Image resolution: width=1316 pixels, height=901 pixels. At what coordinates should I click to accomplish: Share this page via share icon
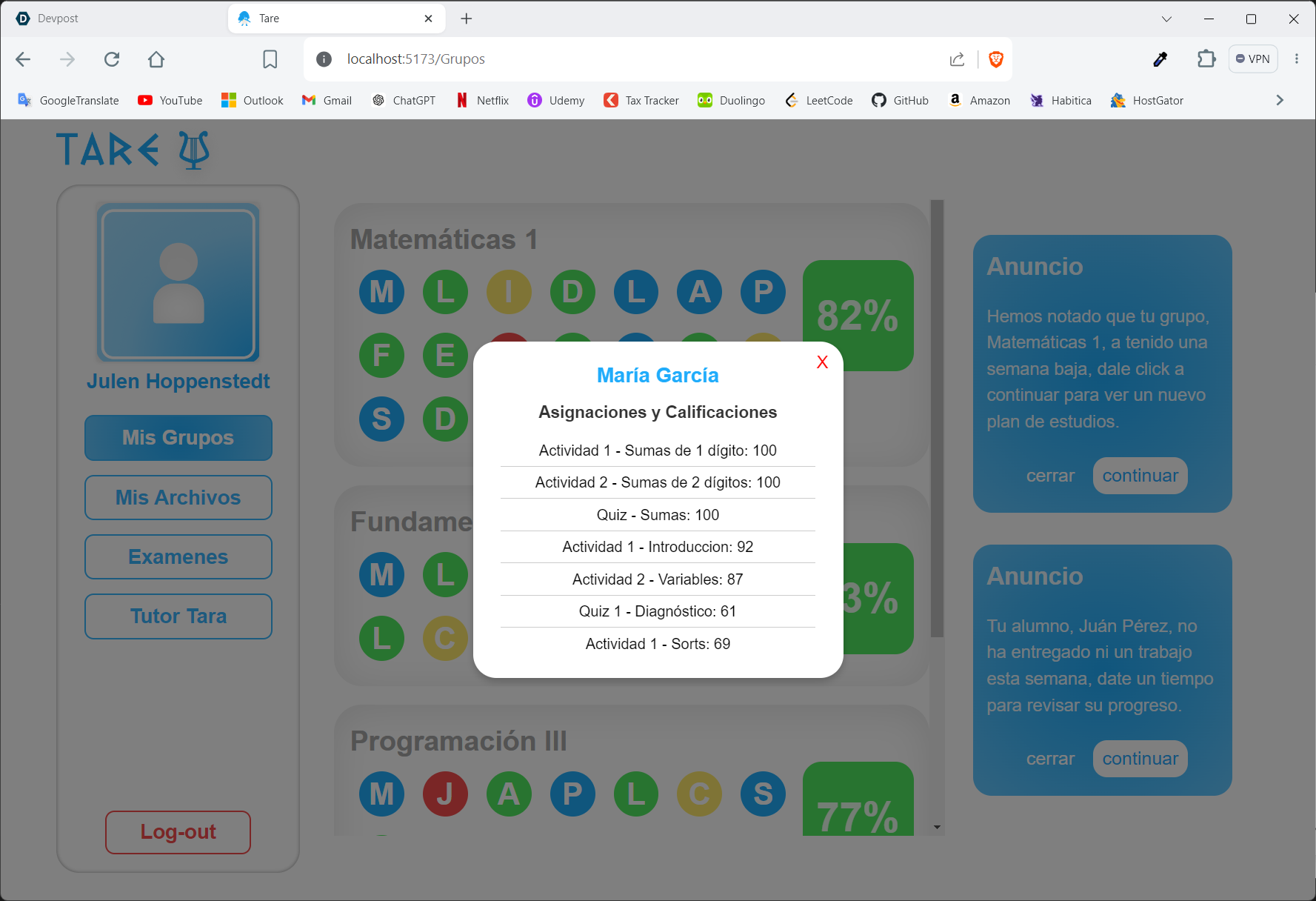tap(957, 59)
